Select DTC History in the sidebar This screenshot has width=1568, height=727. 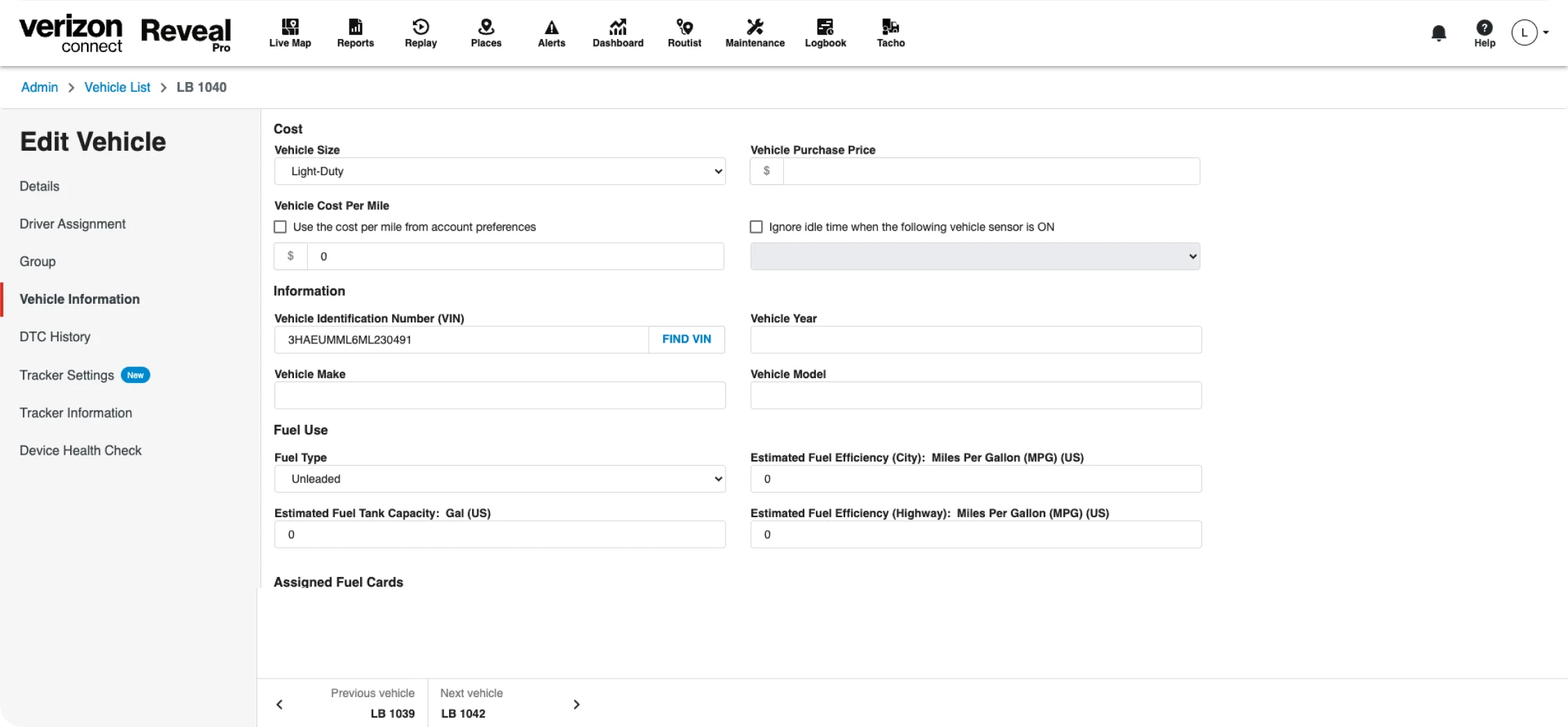55,336
